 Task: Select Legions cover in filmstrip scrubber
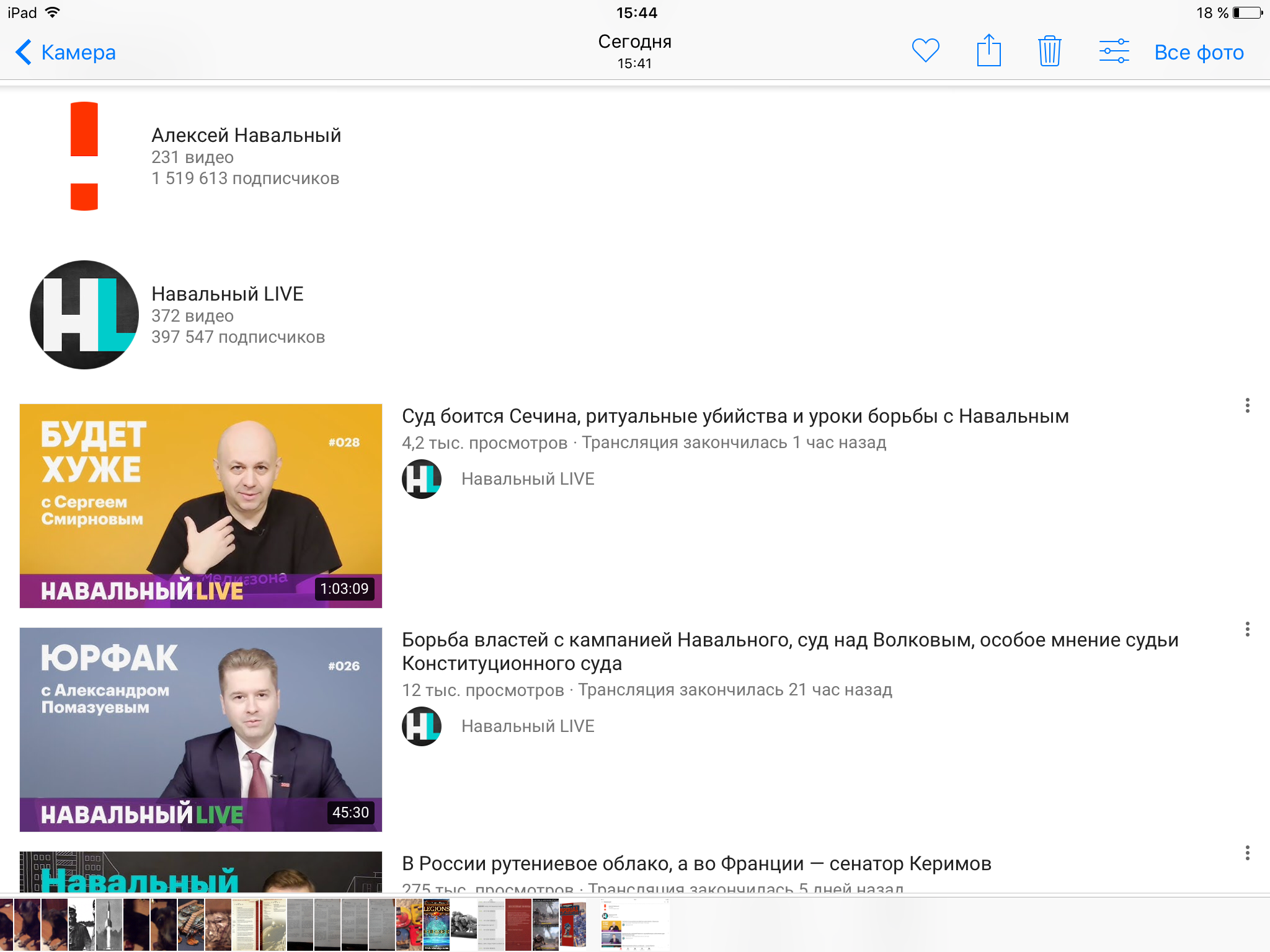[436, 925]
